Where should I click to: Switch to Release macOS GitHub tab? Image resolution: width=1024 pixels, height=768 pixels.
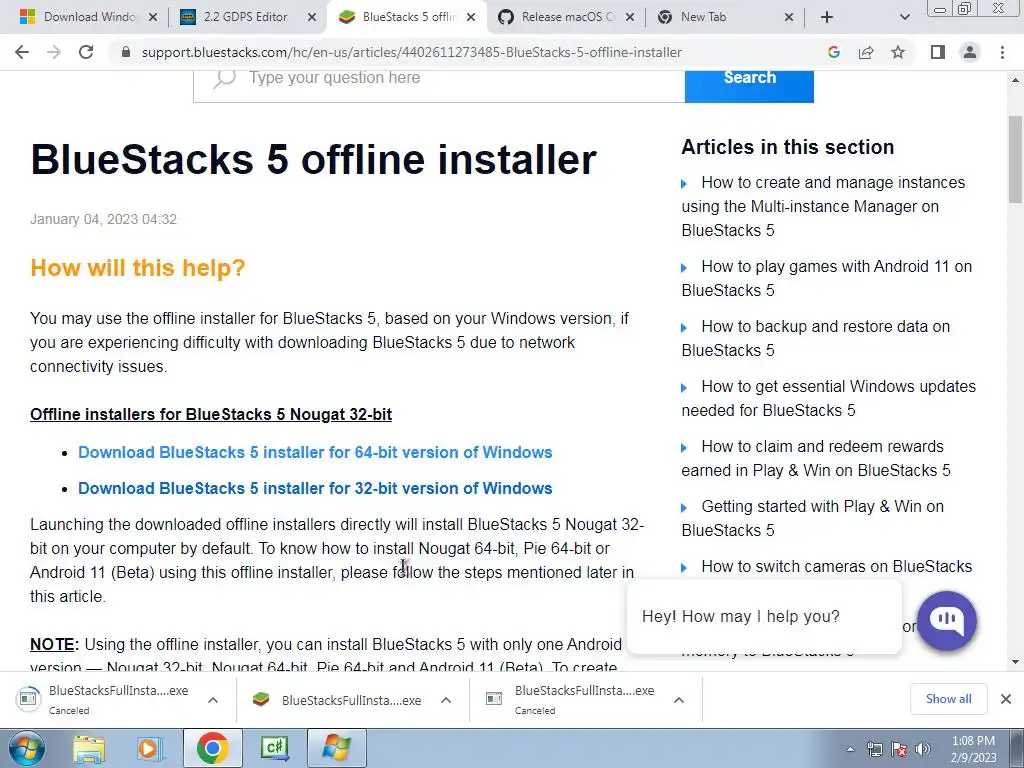pos(566,17)
